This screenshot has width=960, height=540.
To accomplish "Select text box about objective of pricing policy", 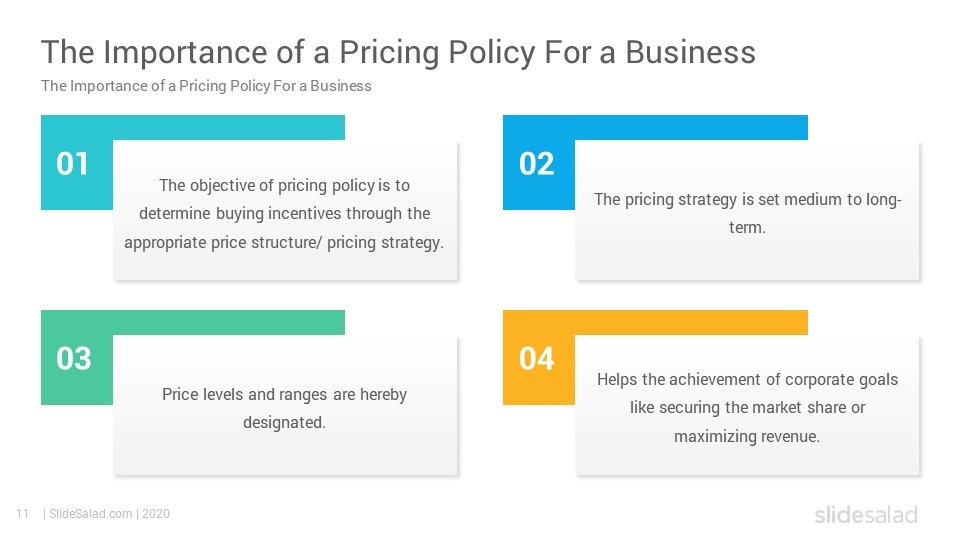I will [x=285, y=211].
